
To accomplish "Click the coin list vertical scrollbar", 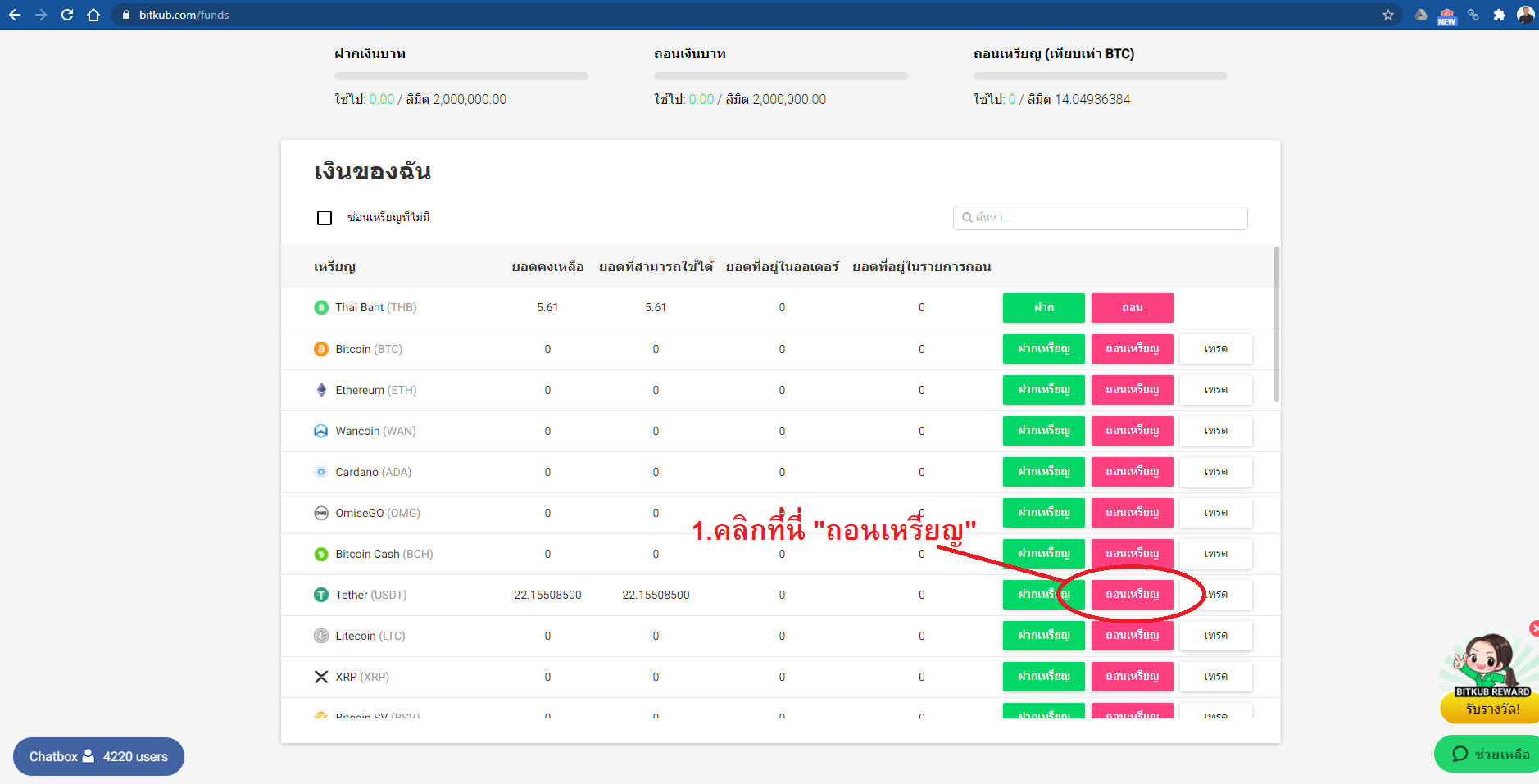I will point(1277,324).
